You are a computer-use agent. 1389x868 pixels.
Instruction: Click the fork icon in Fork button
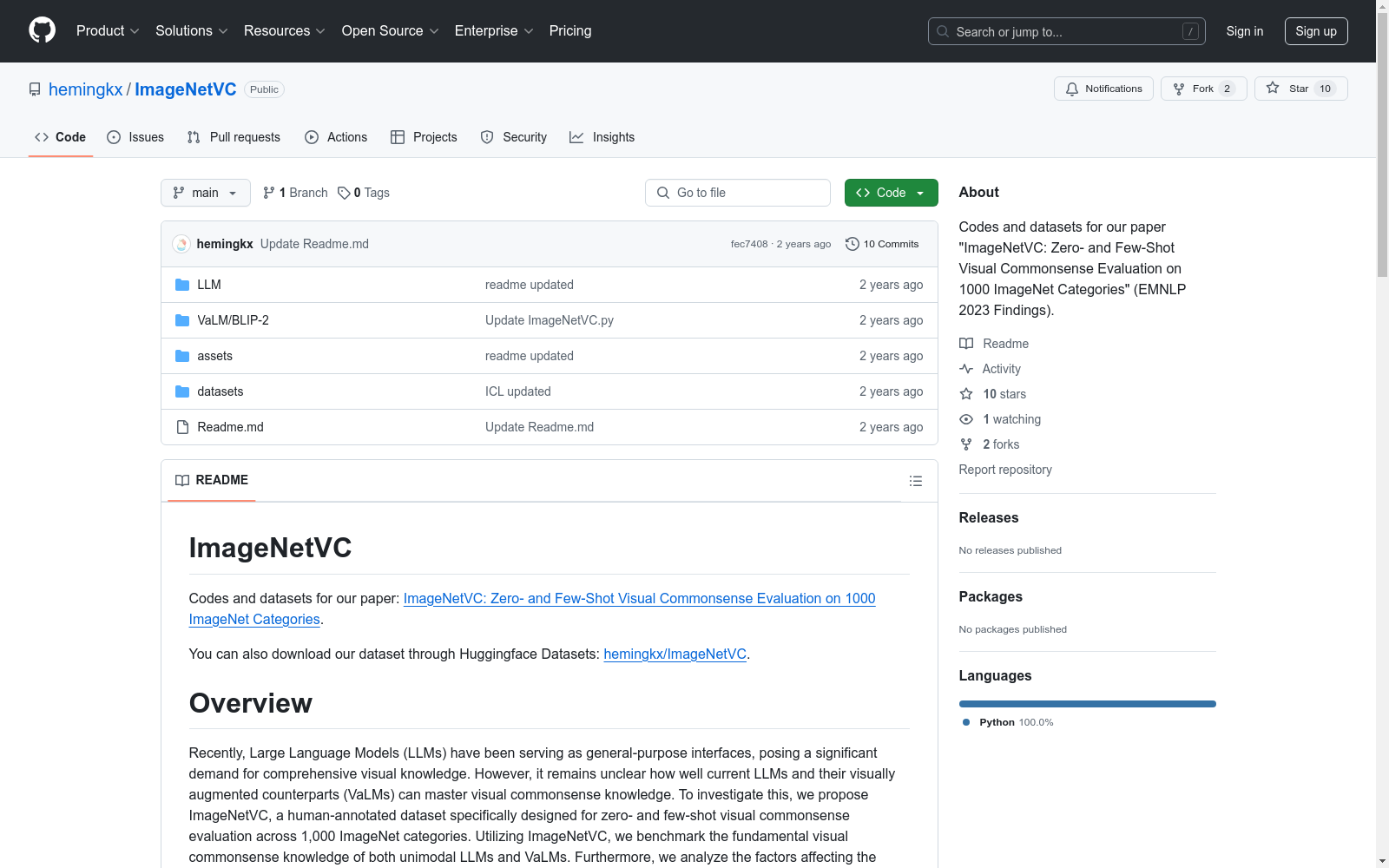[x=1179, y=89]
